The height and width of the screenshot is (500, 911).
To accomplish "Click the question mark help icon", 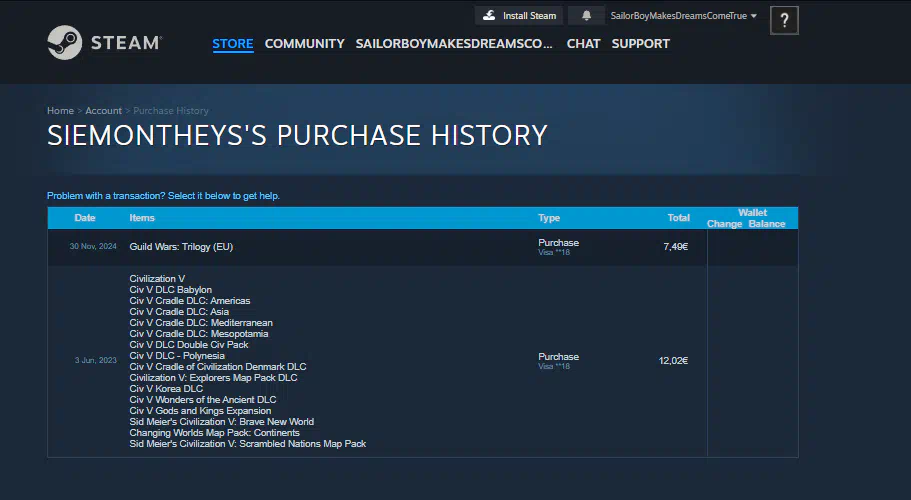I will tap(784, 20).
